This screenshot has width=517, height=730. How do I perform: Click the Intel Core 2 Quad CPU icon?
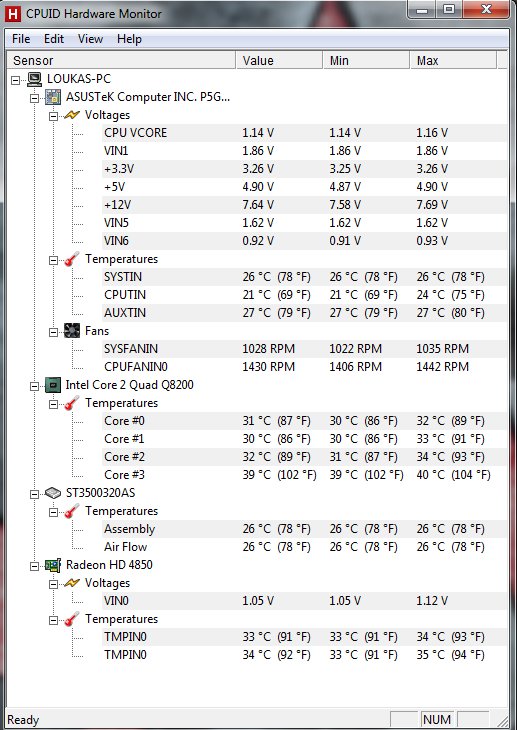[53, 385]
